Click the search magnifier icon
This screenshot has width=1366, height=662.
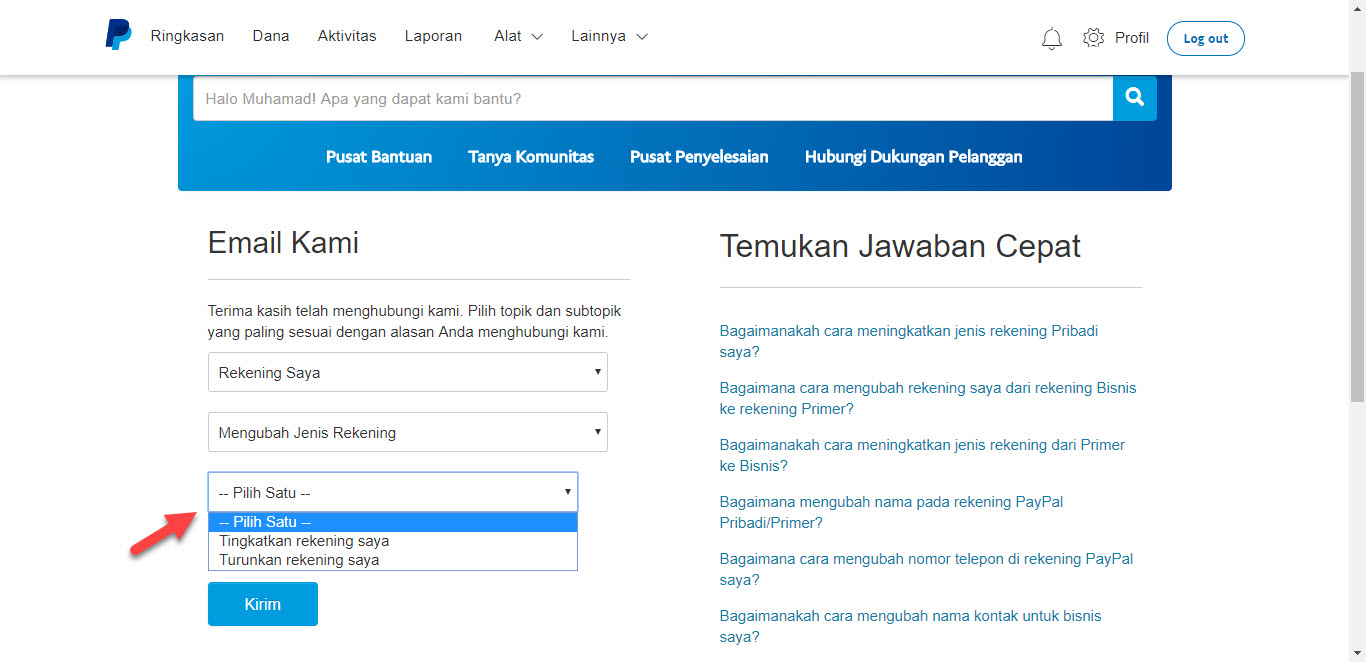point(1133,98)
